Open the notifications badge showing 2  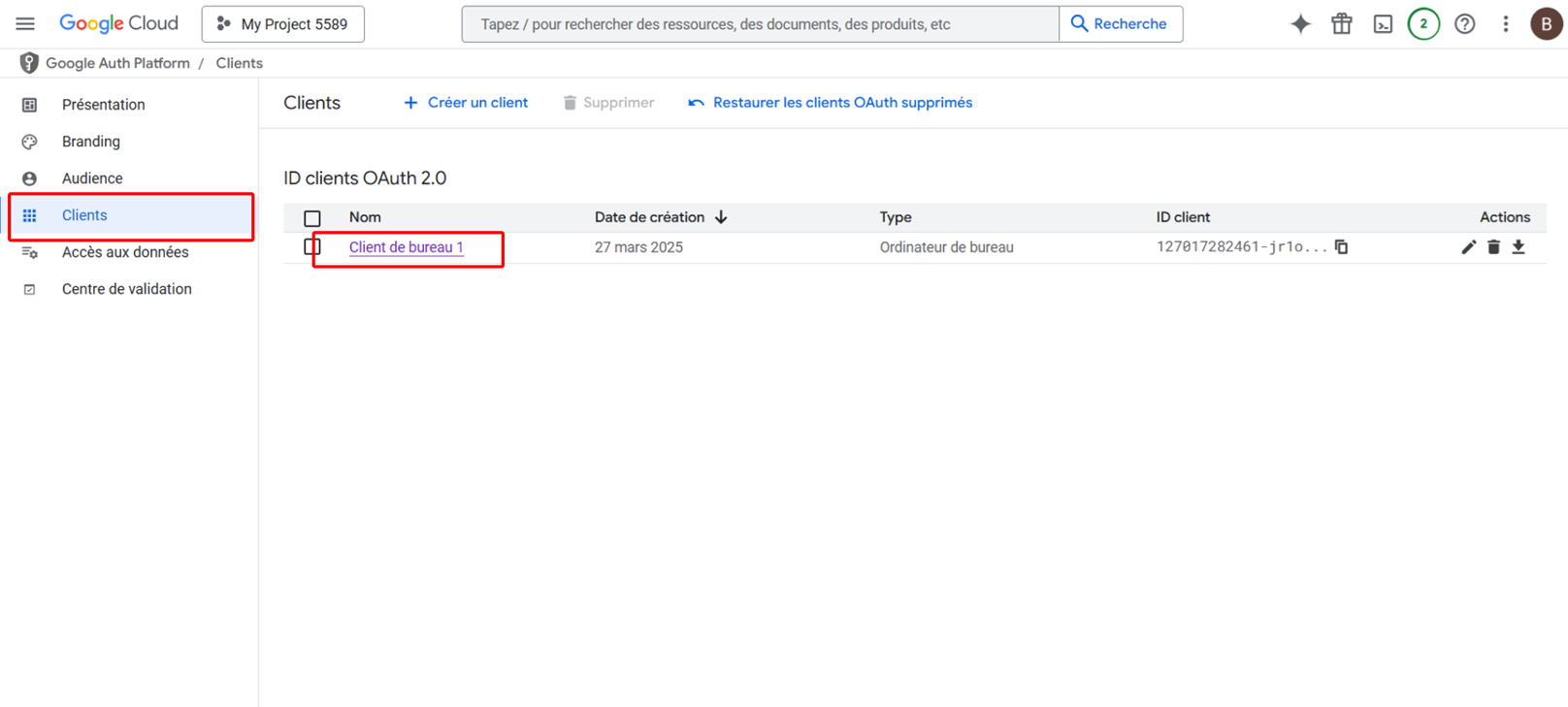[x=1423, y=24]
